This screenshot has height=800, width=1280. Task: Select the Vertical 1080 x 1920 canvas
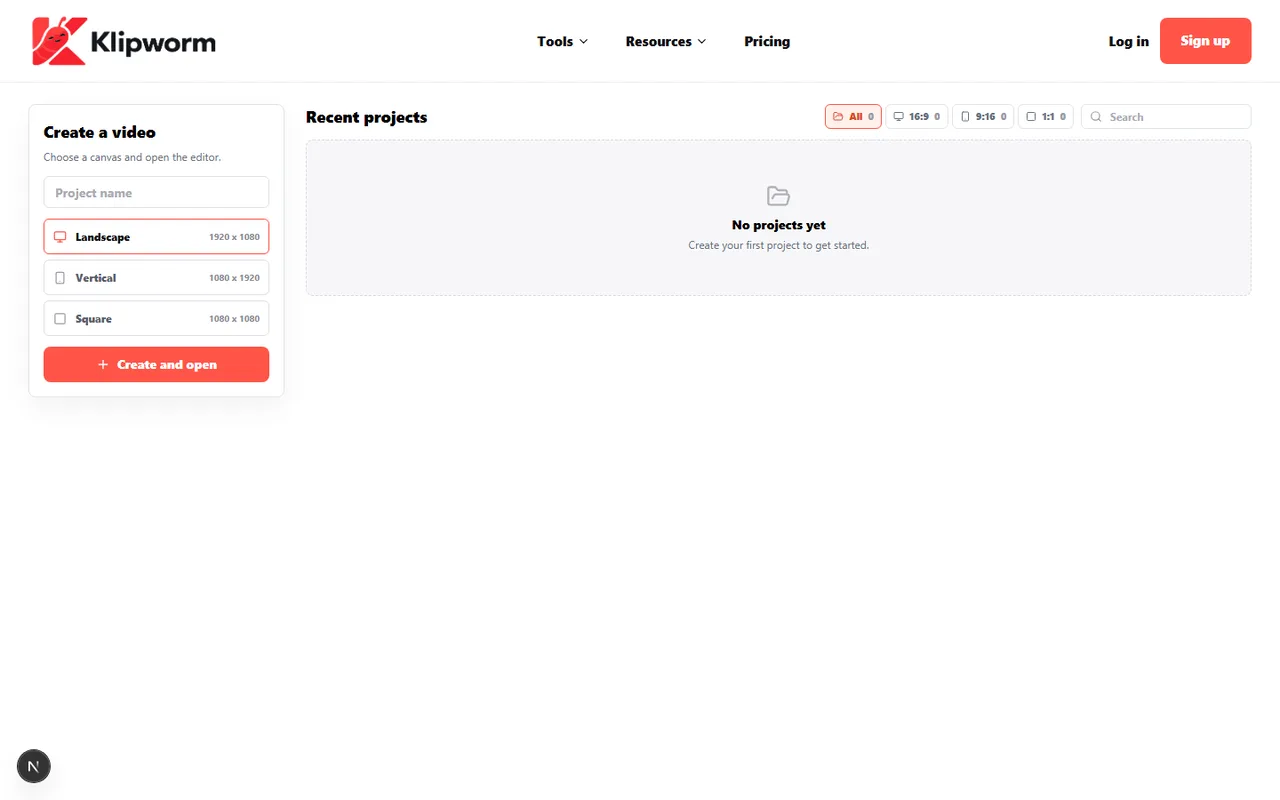156,278
